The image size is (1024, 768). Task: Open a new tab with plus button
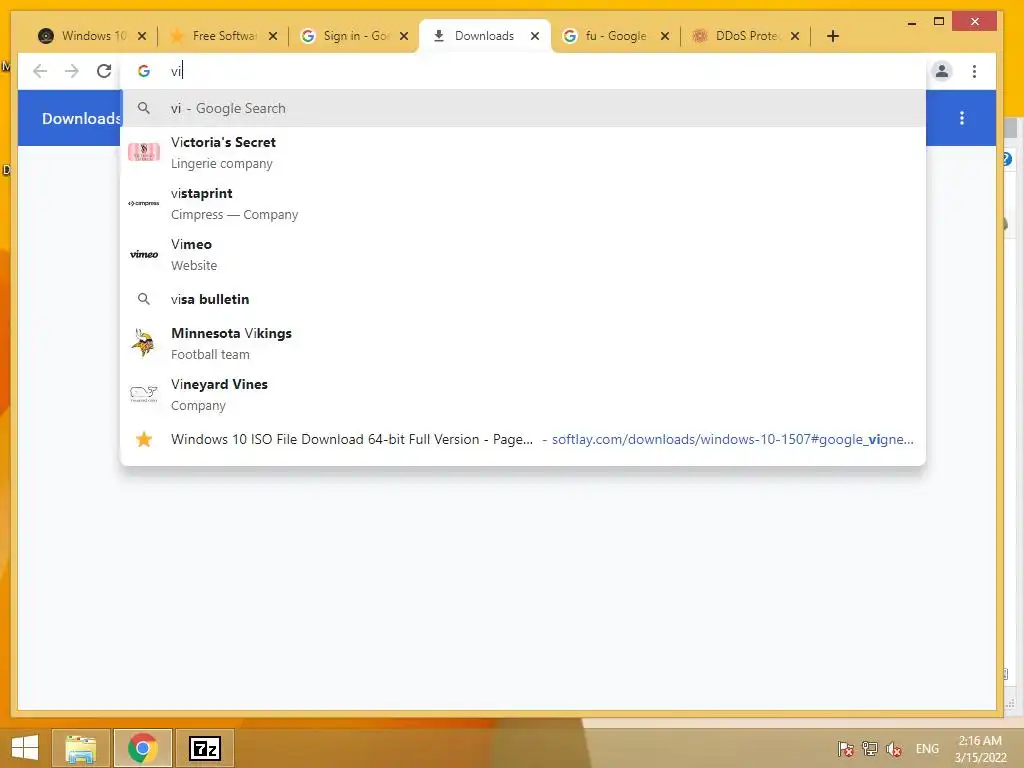click(833, 36)
